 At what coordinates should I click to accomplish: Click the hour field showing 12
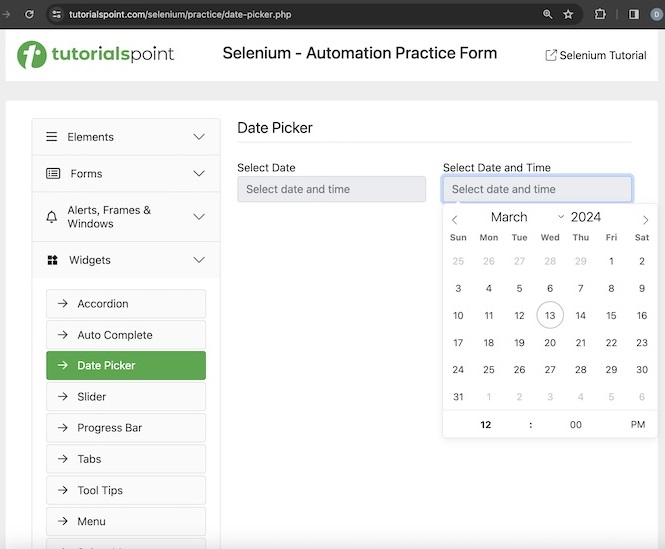tap(486, 425)
